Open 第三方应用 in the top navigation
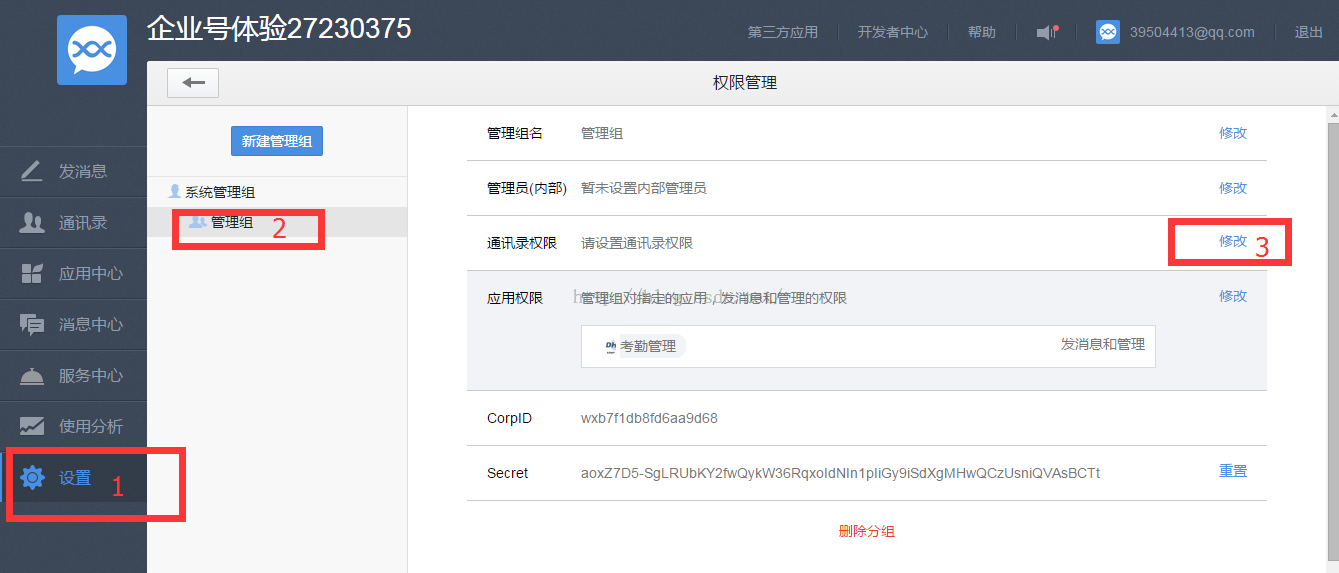Image resolution: width=1339 pixels, height=573 pixels. click(783, 32)
